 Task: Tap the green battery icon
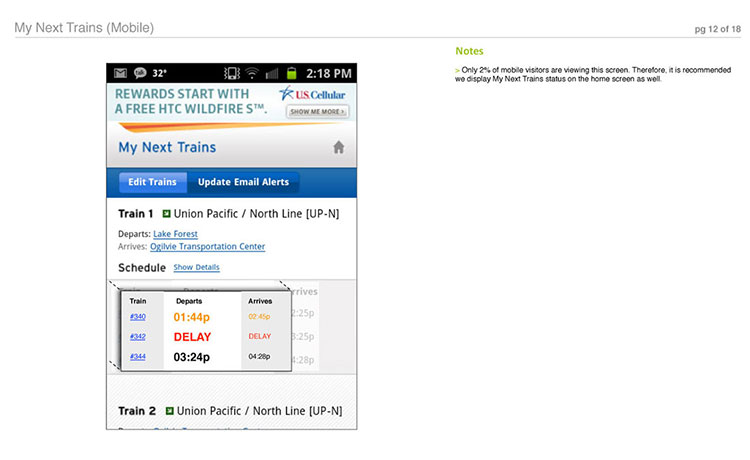[x=291, y=73]
